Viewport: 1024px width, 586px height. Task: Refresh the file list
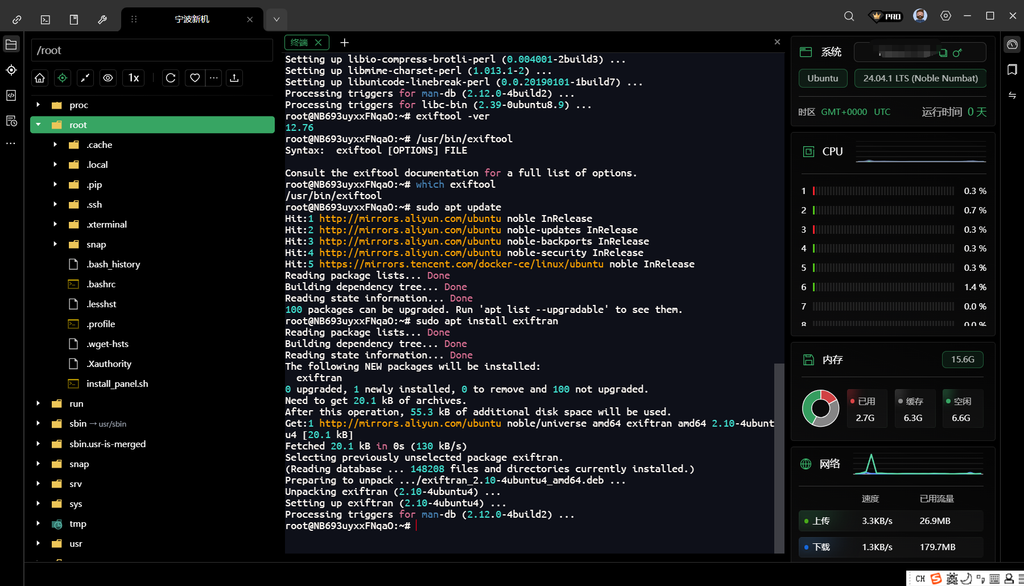170,78
